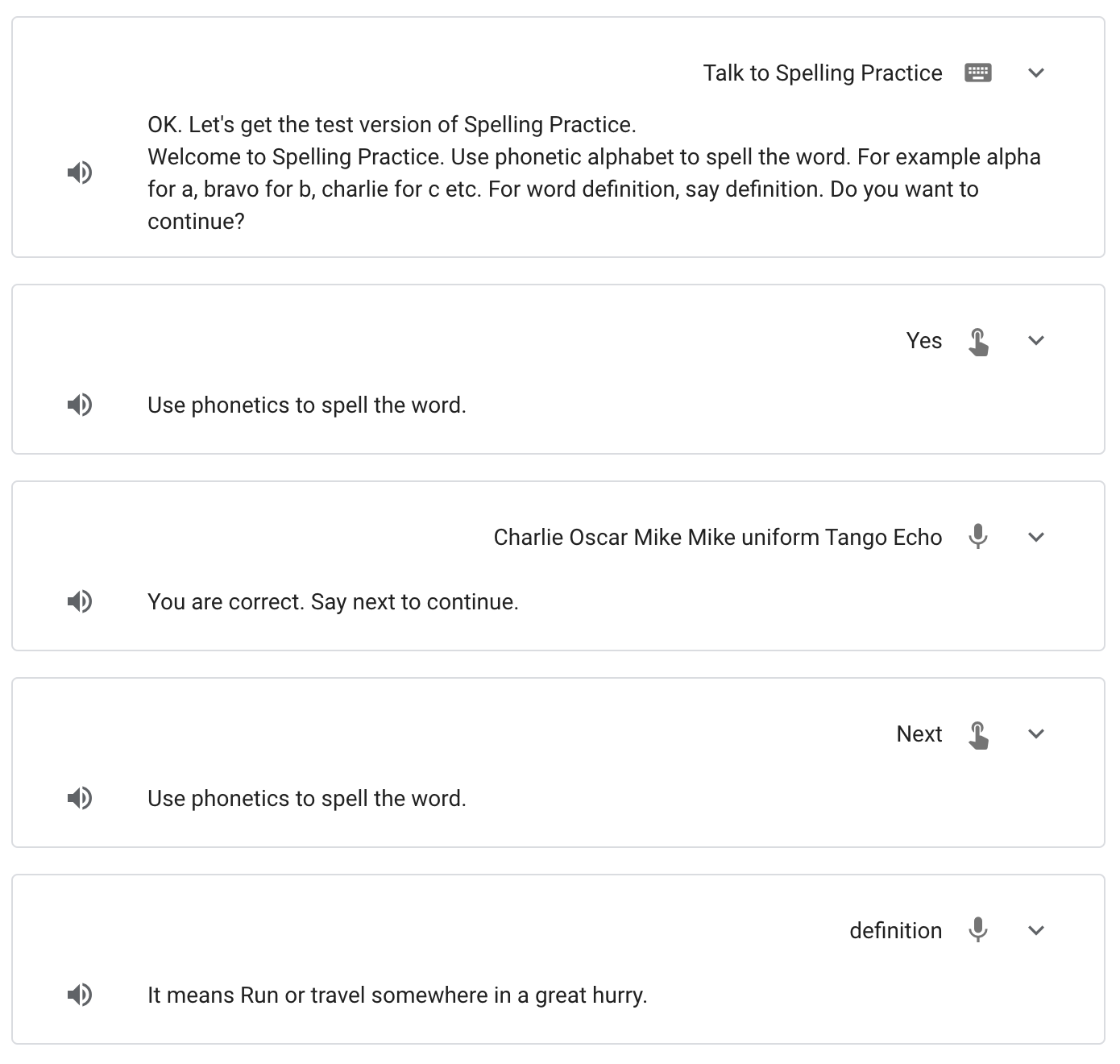The width and height of the screenshot is (1120, 1064).
Task: Play audio for the welcome message
Action: click(80, 172)
